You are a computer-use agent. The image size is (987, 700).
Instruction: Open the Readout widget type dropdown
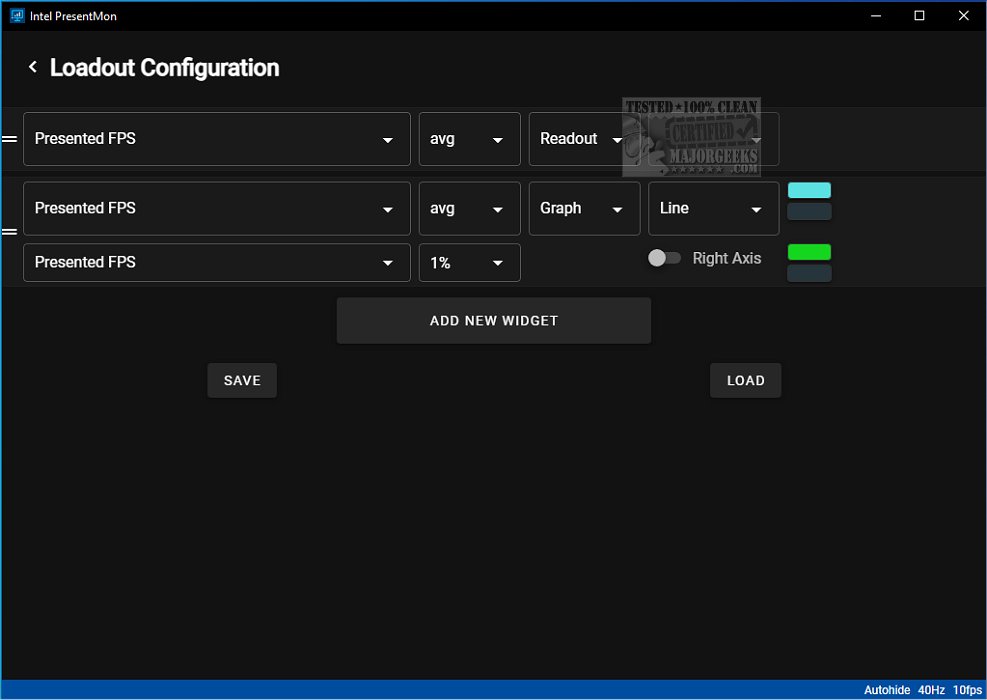click(x=584, y=139)
